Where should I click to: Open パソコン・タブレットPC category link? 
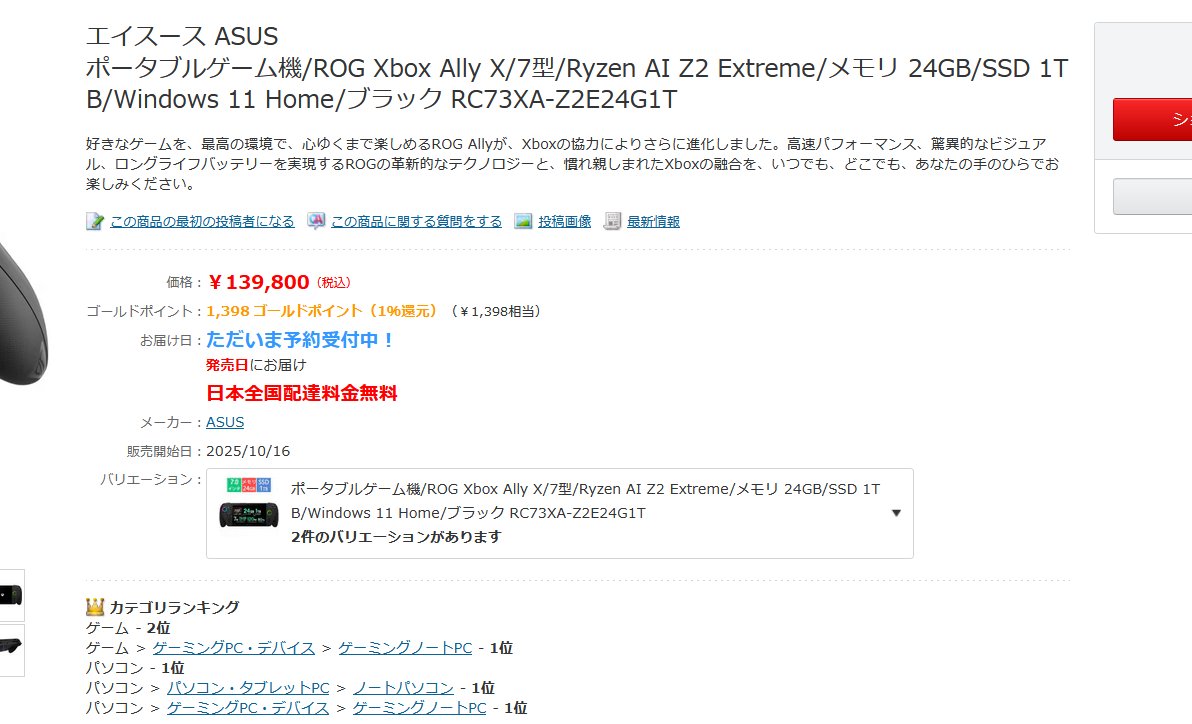(248, 687)
